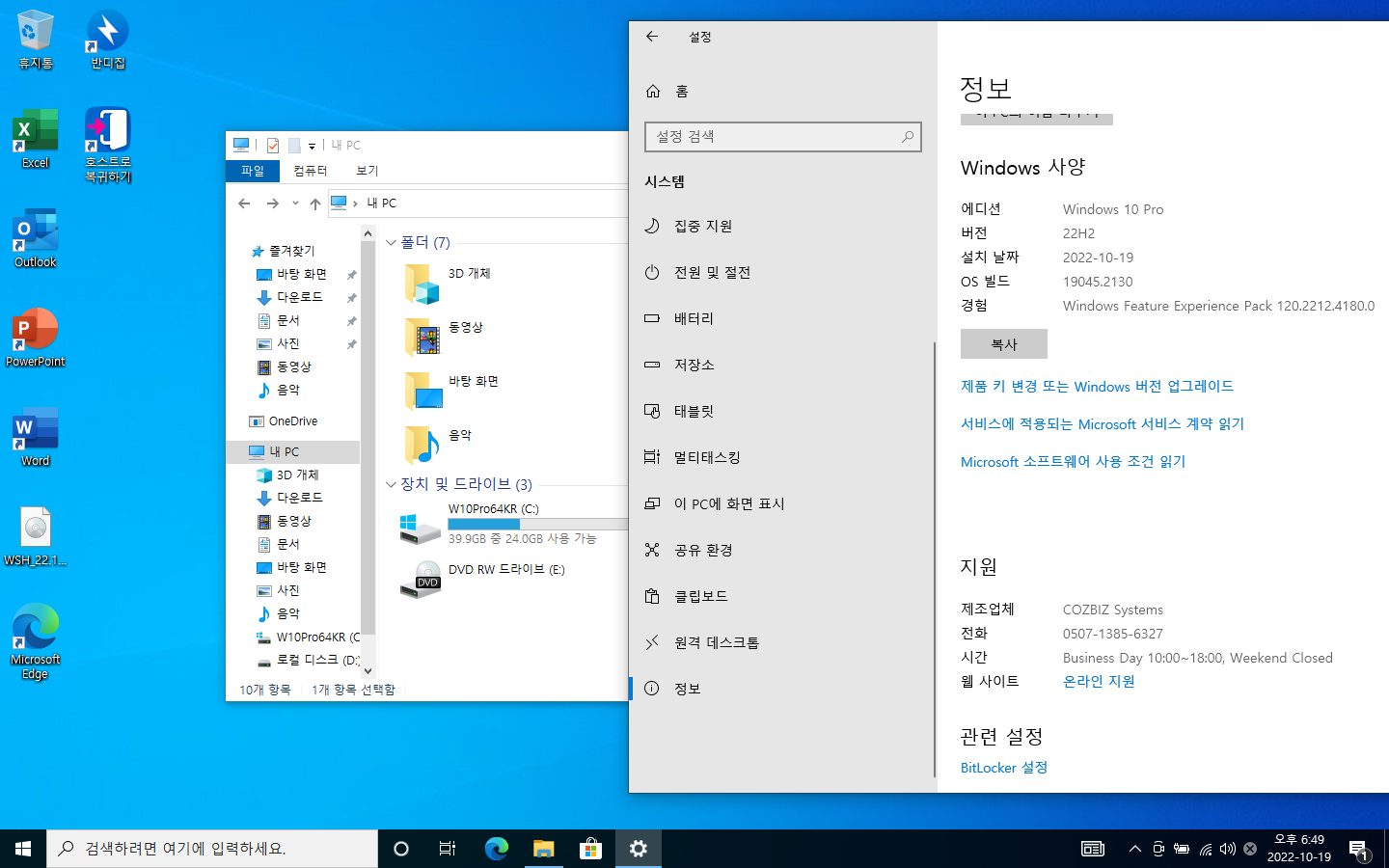Click the Explorer back navigation arrow
Viewport: 1389px width, 868px height.
[x=244, y=203]
